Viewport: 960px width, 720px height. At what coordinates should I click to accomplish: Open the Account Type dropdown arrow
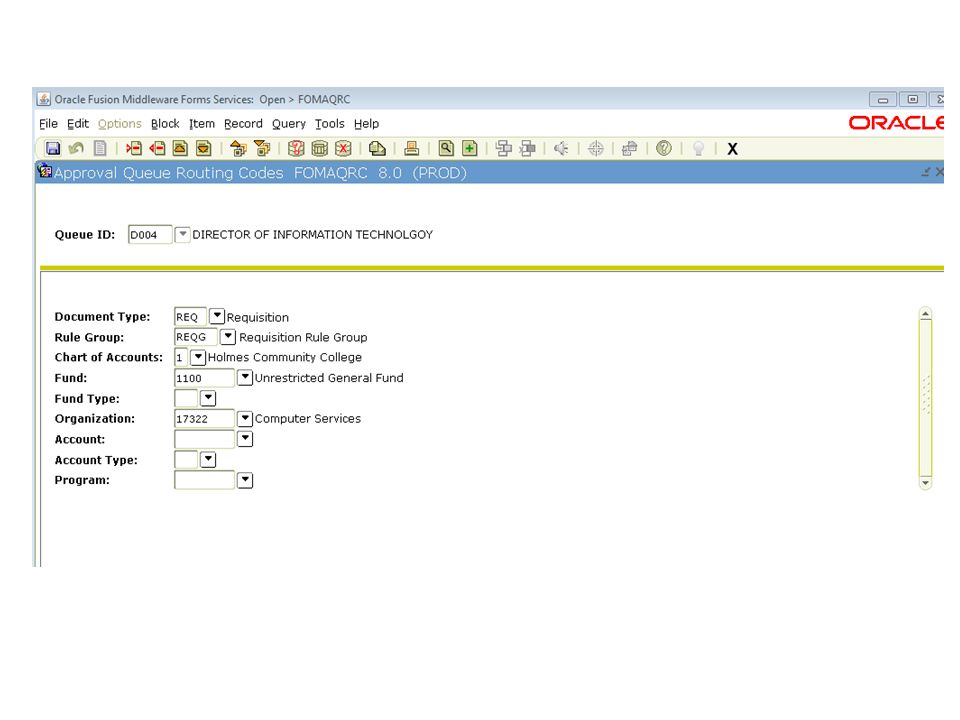[208, 459]
